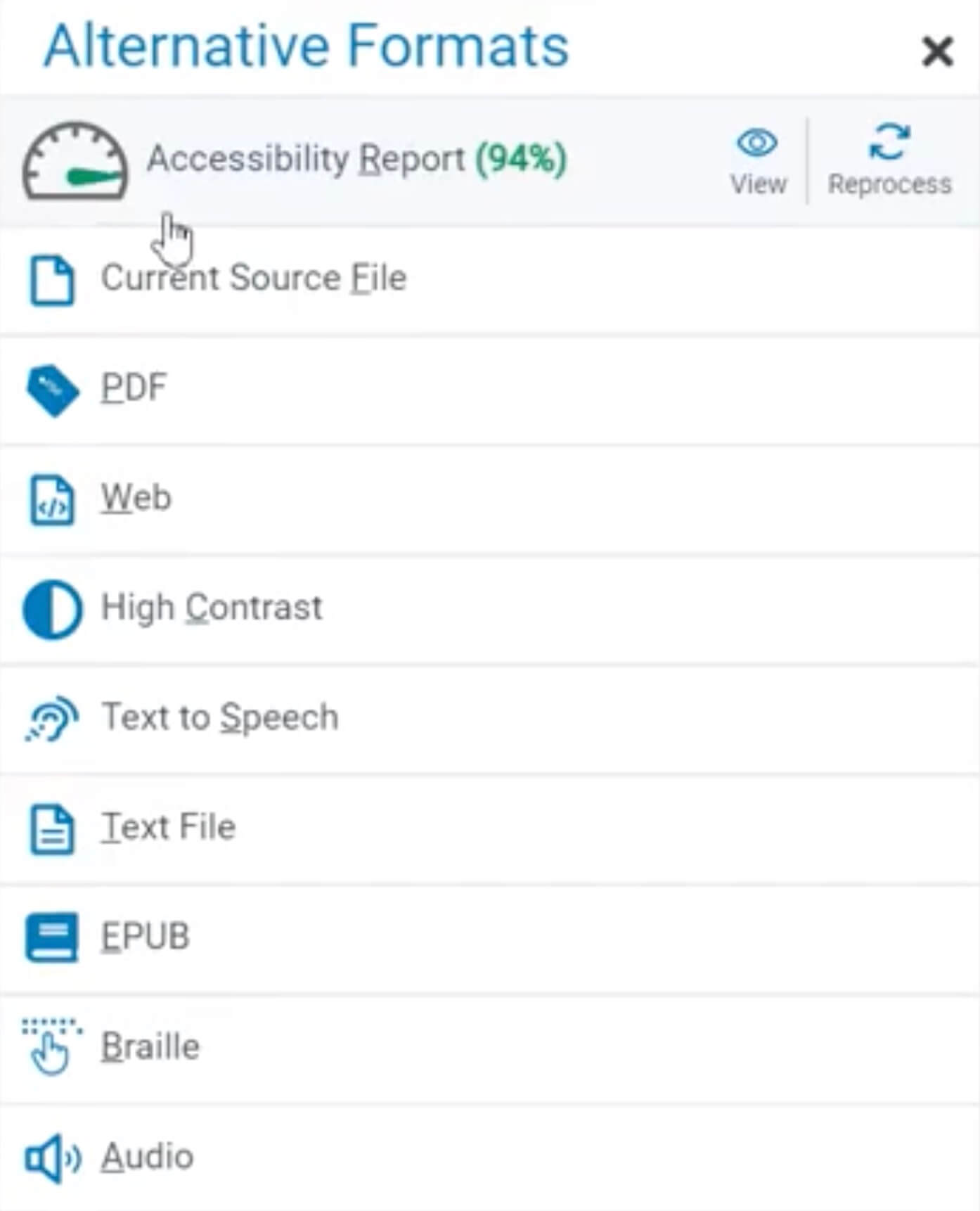Click the Reprocess refresh arrows icon
The width and height of the screenshot is (980, 1211).
889,142
